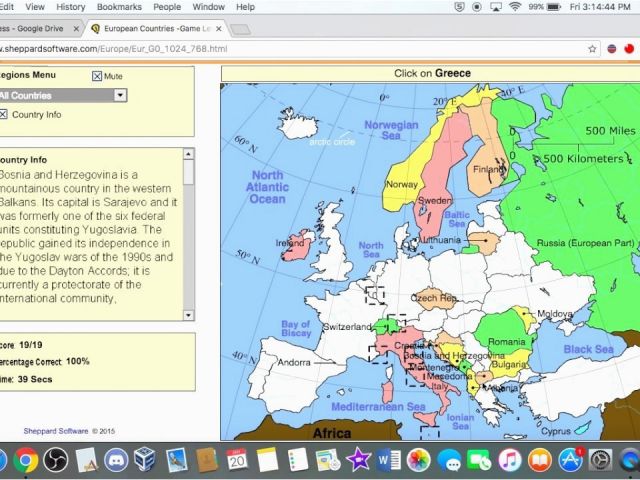The width and height of the screenshot is (640, 480).
Task: Open the AirPlay display menu
Action: tap(496, 7)
